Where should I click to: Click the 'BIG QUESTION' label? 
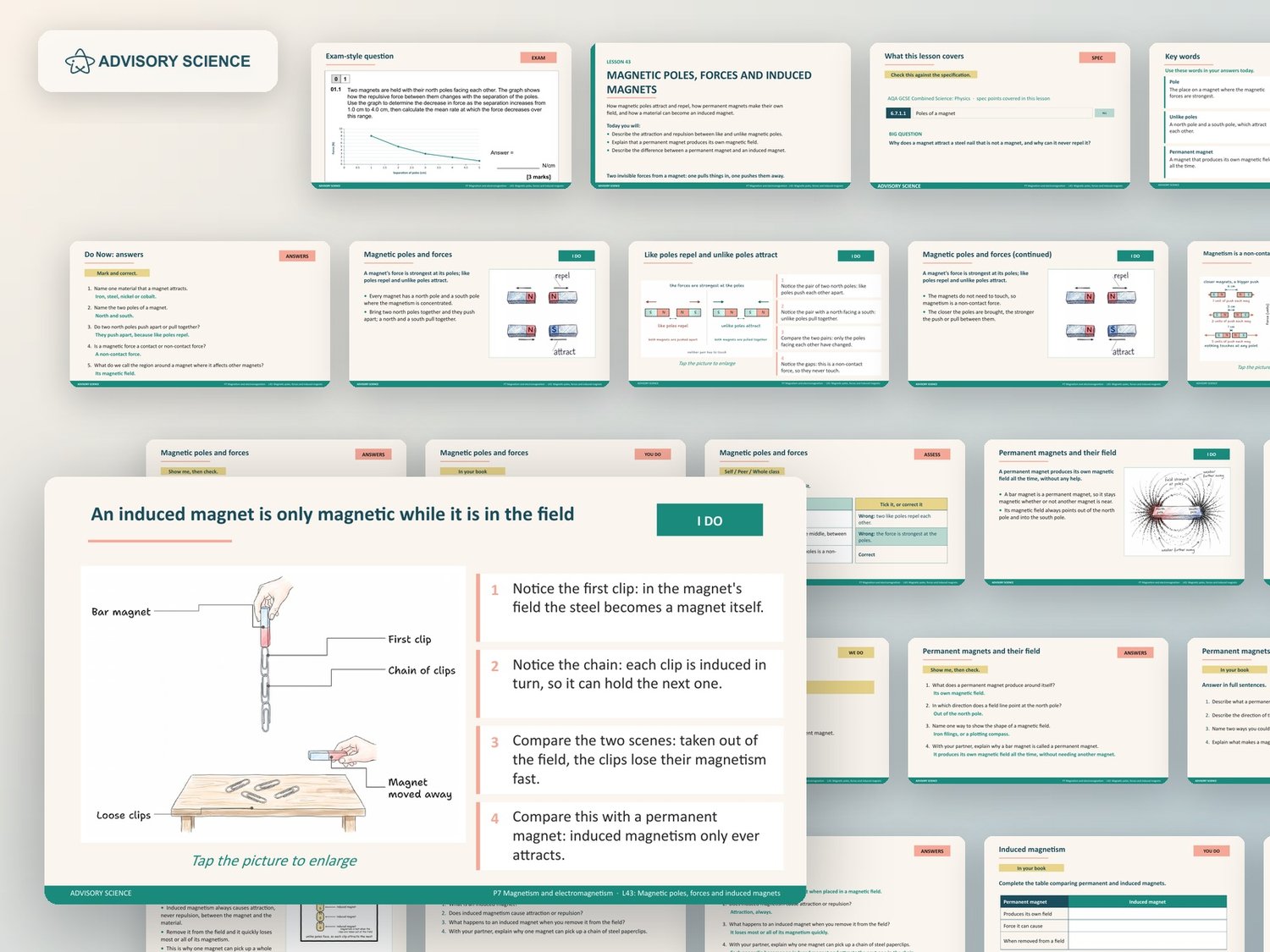(x=905, y=134)
